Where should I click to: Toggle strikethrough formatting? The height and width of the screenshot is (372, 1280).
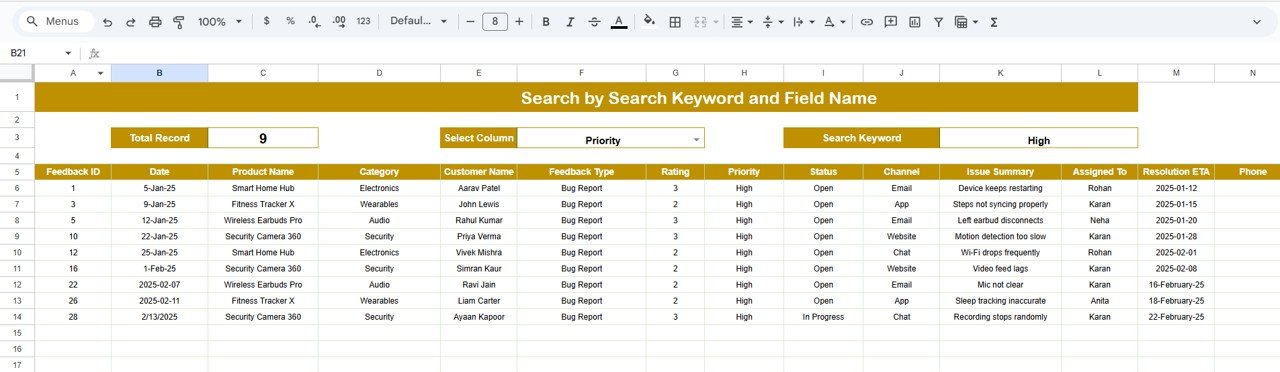pyautogui.click(x=595, y=21)
